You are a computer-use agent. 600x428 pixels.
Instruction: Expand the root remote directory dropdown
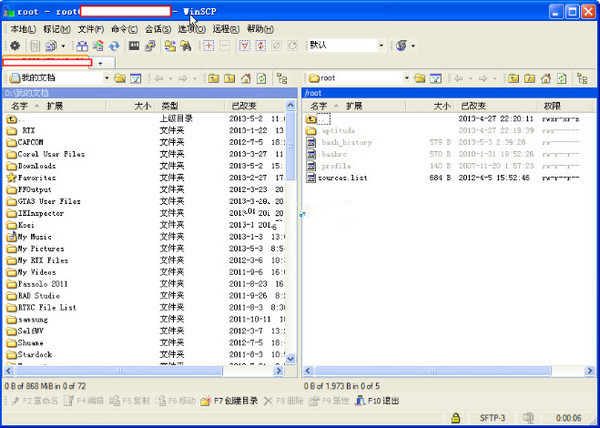tap(406, 78)
